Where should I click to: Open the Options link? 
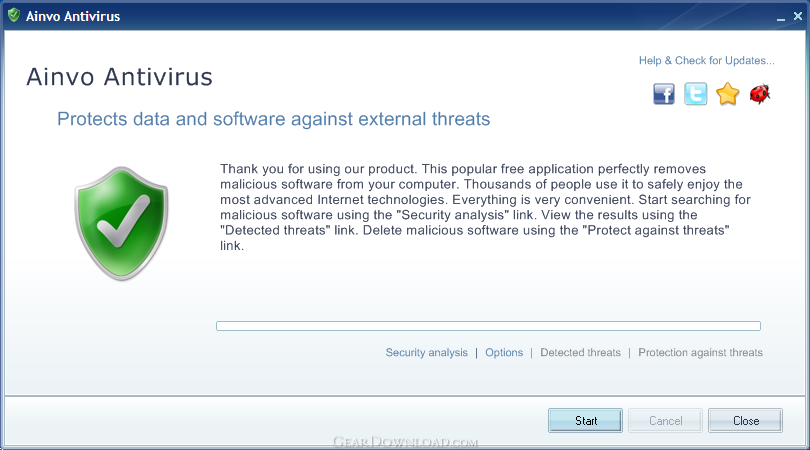click(504, 352)
